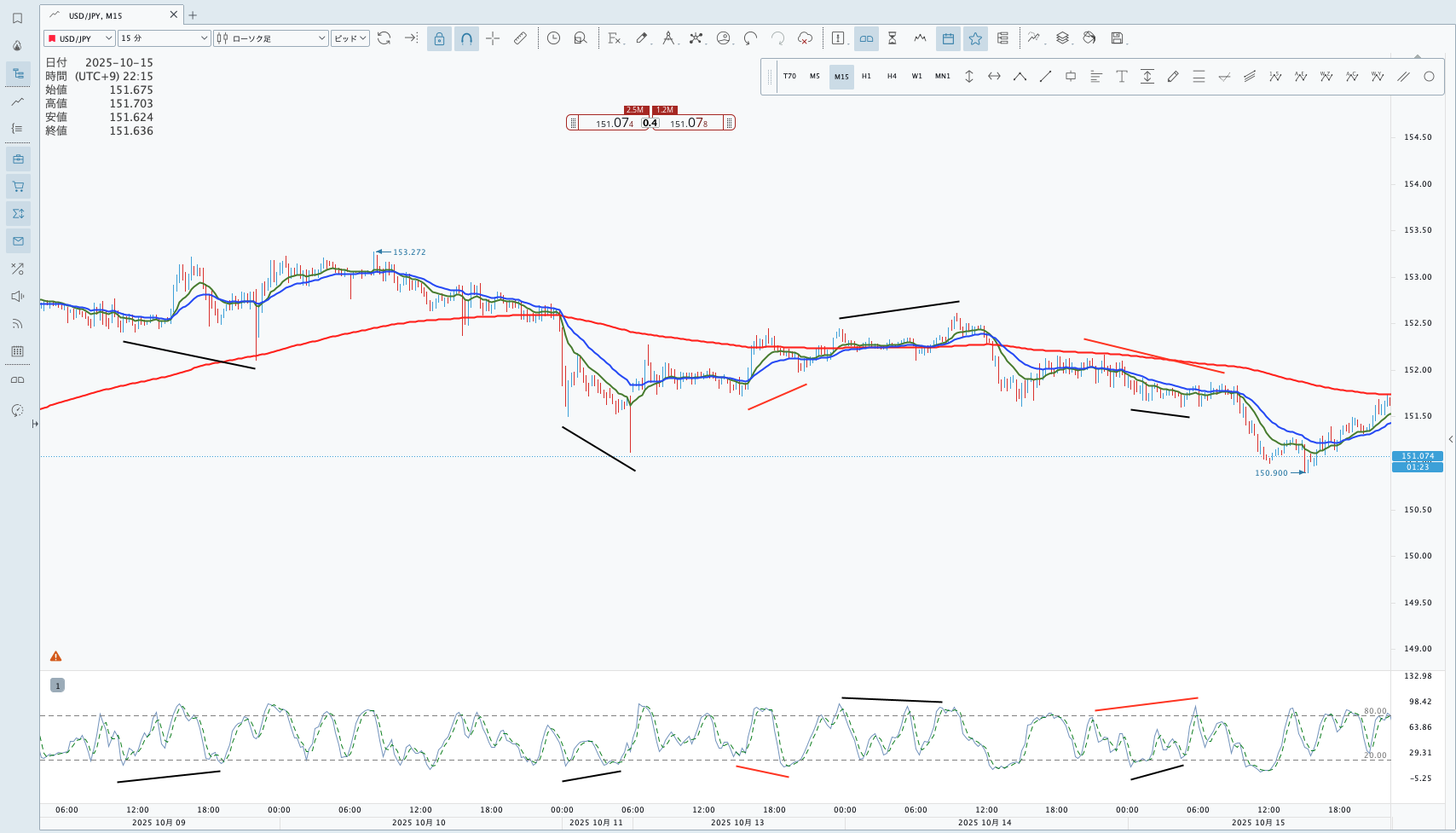This screenshot has height=833, width=1456.
Task: Open the ローソク足 chart type dropdown
Action: 270,38
